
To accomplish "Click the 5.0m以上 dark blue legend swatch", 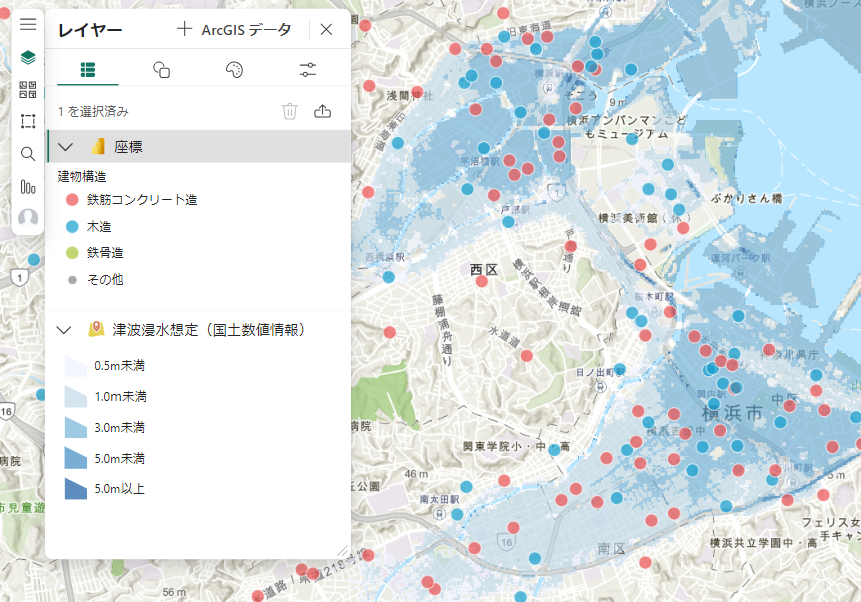I will click(x=77, y=489).
